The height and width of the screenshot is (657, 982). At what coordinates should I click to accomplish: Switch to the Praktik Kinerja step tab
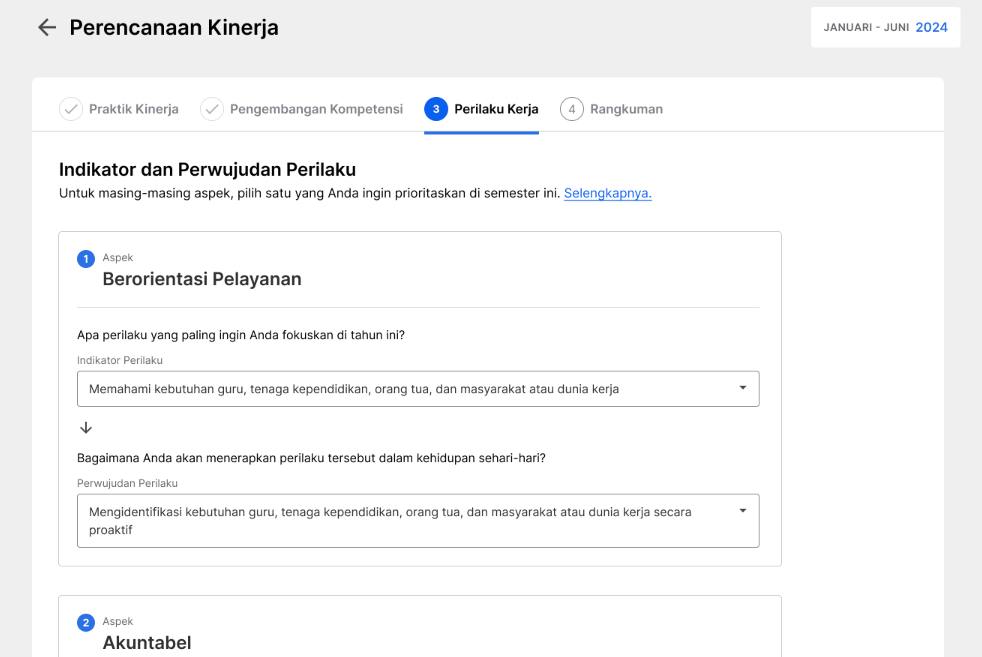(133, 109)
